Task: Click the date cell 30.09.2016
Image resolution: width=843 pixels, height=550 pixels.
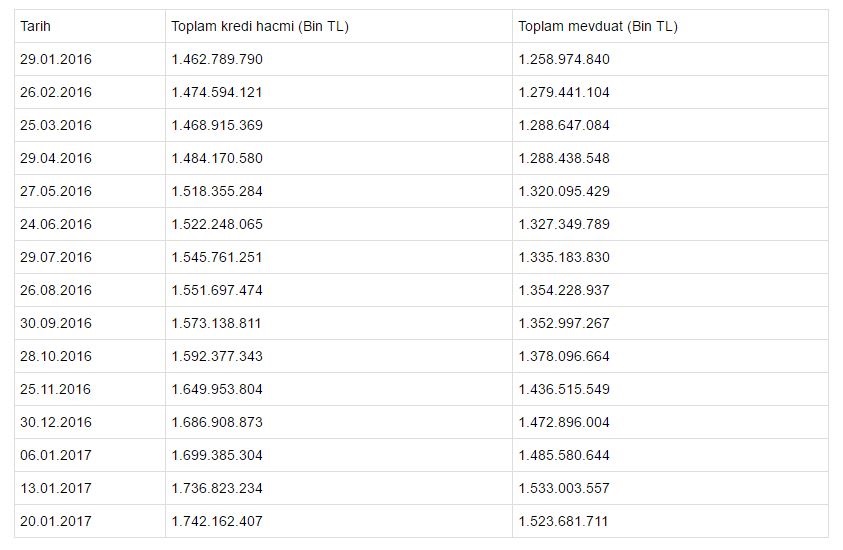Action: 56,324
